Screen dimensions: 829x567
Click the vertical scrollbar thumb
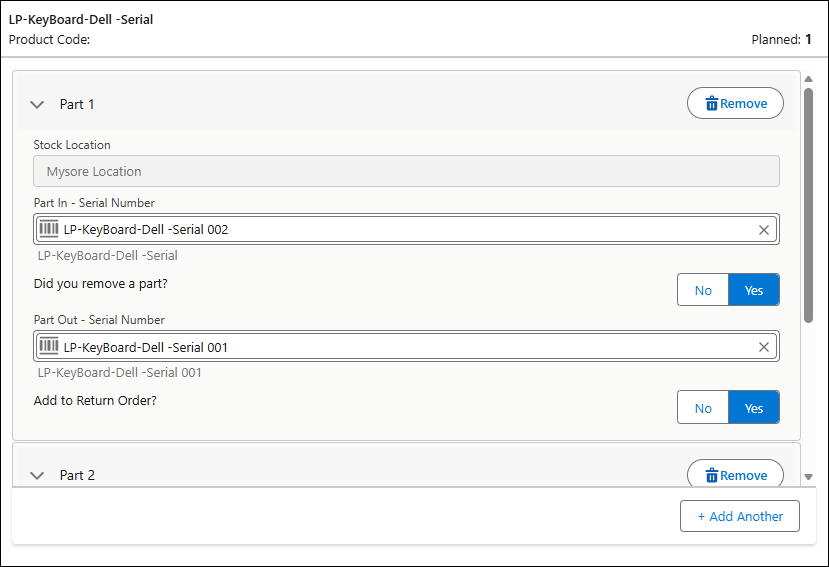click(808, 205)
